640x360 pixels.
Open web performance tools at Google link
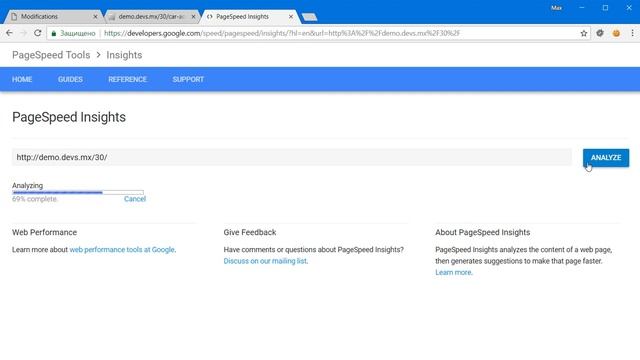(x=122, y=249)
